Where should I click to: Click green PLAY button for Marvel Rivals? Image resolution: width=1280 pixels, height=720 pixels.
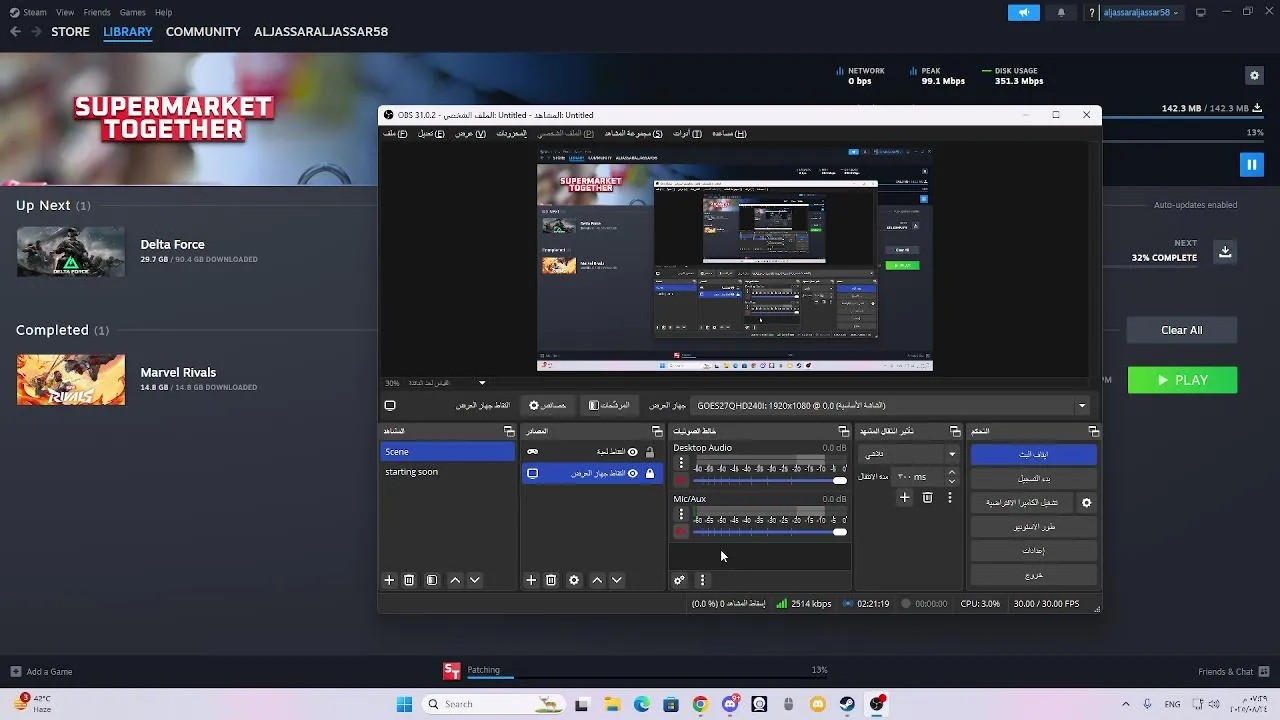pos(1182,380)
